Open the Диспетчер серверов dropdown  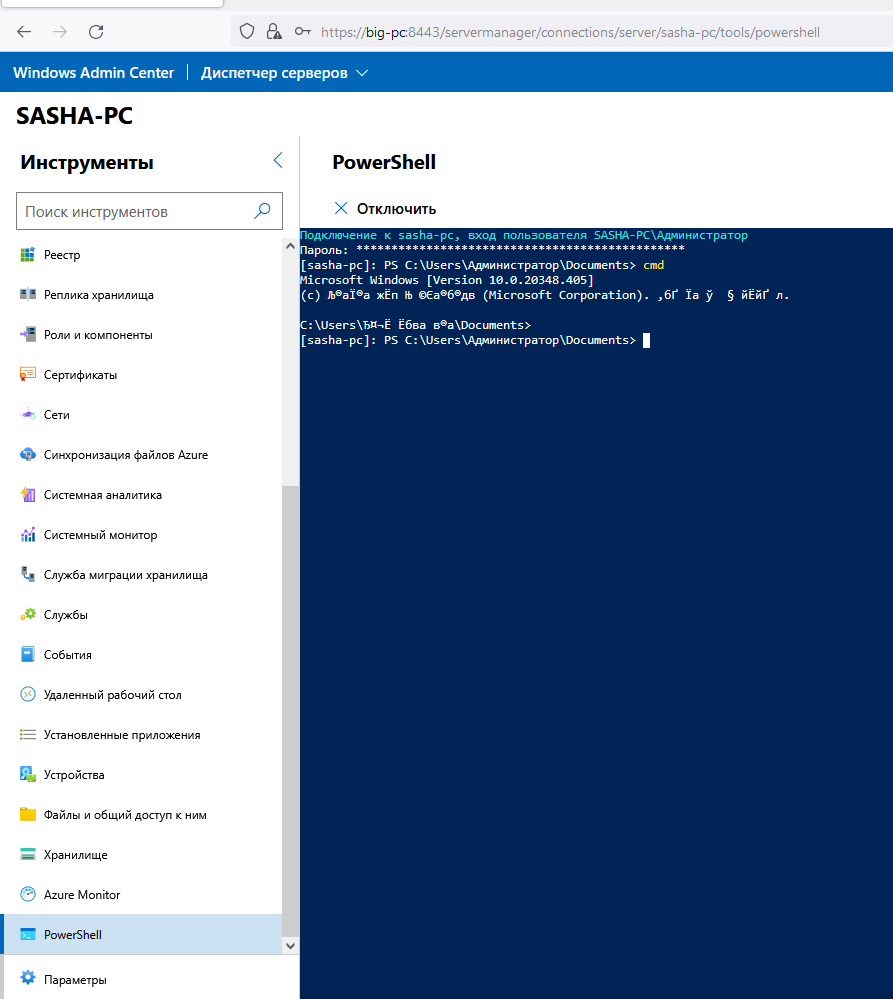284,73
